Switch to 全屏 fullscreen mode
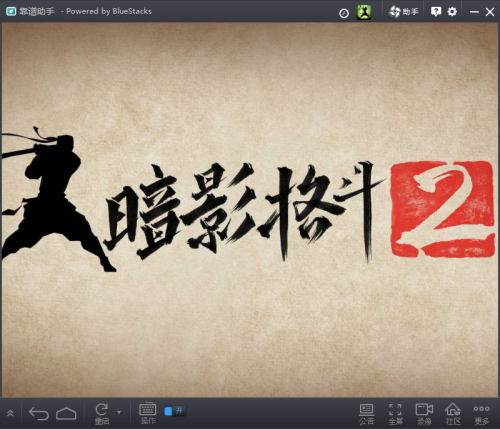Viewport: 500px width, 429px height. [x=395, y=414]
